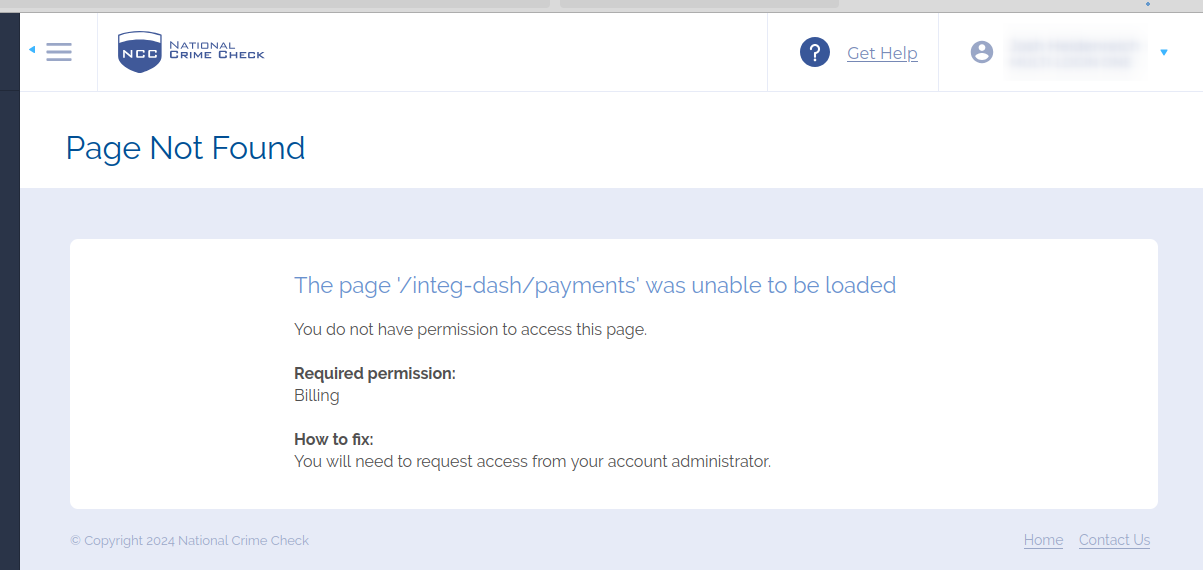The height and width of the screenshot is (570, 1203).
Task: Click the Page Not Found heading
Action: click(x=185, y=148)
